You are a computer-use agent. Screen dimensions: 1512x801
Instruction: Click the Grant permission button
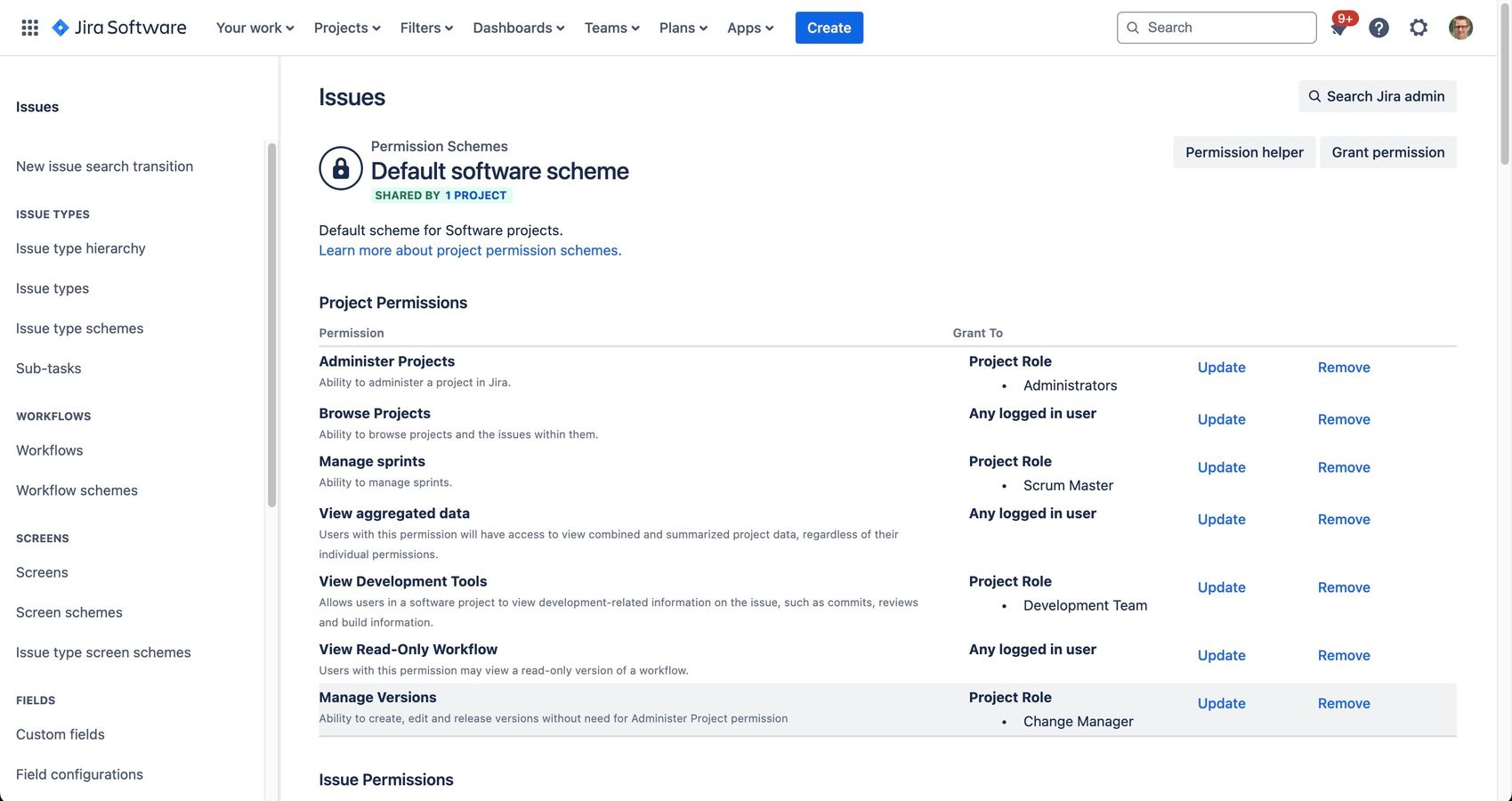1388,152
